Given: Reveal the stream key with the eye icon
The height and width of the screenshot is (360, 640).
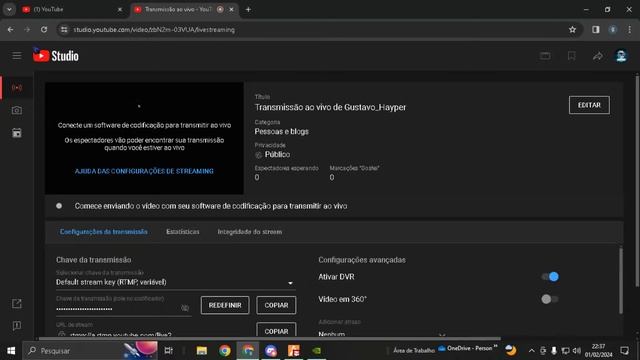Looking at the screenshot, I should coord(185,308).
